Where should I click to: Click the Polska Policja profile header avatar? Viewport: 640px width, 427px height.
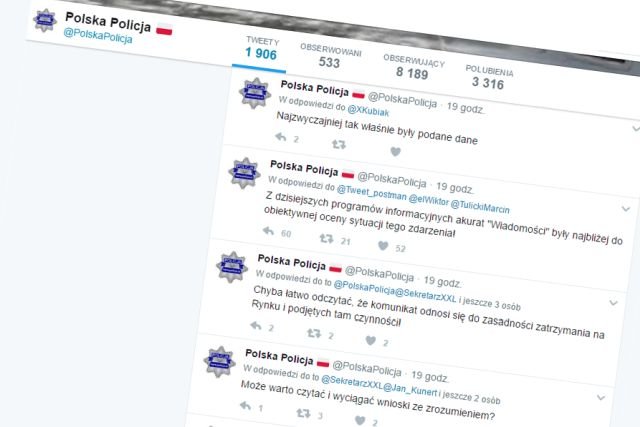44,20
